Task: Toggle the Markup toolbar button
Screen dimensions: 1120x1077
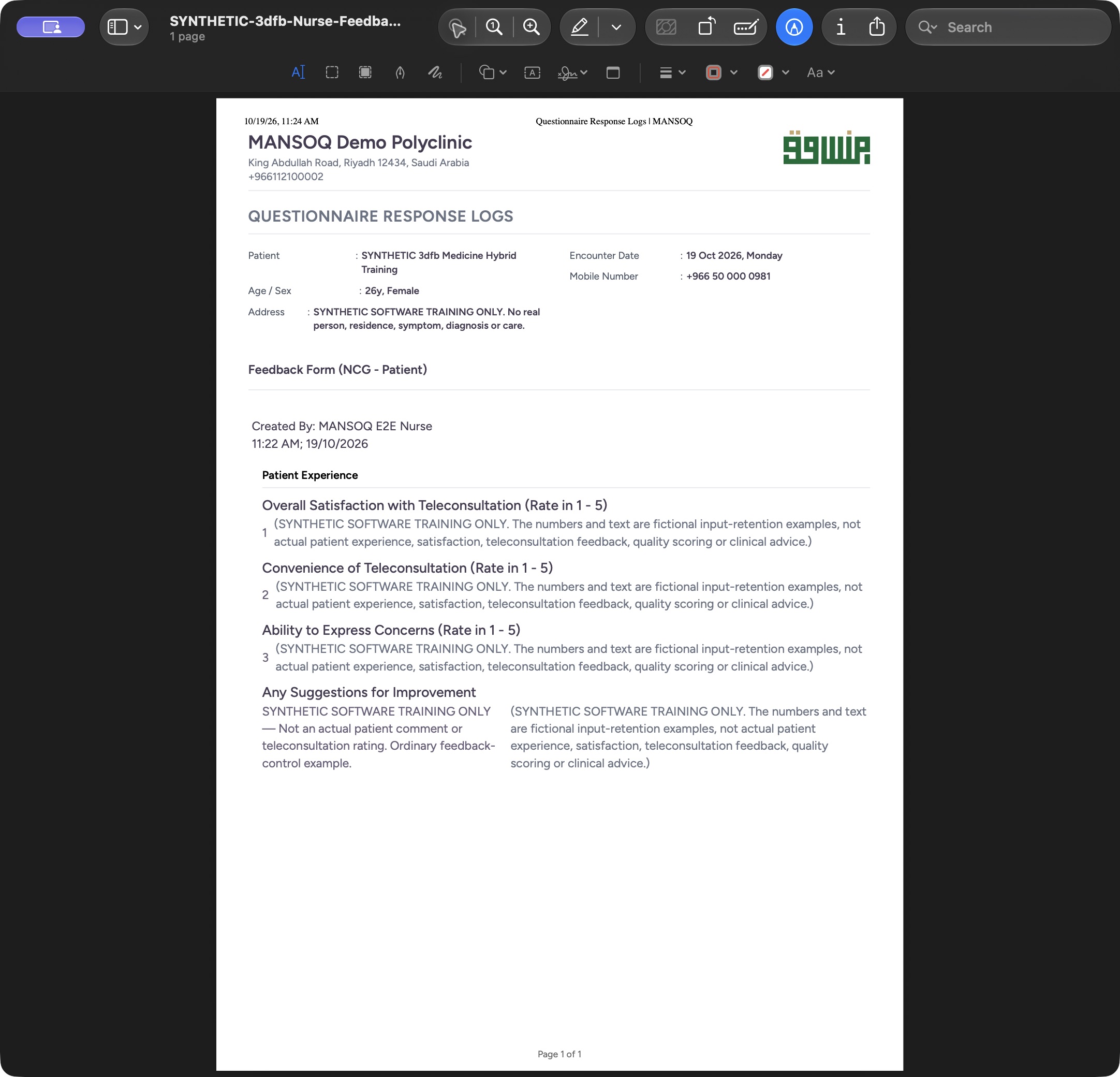Action: point(794,27)
